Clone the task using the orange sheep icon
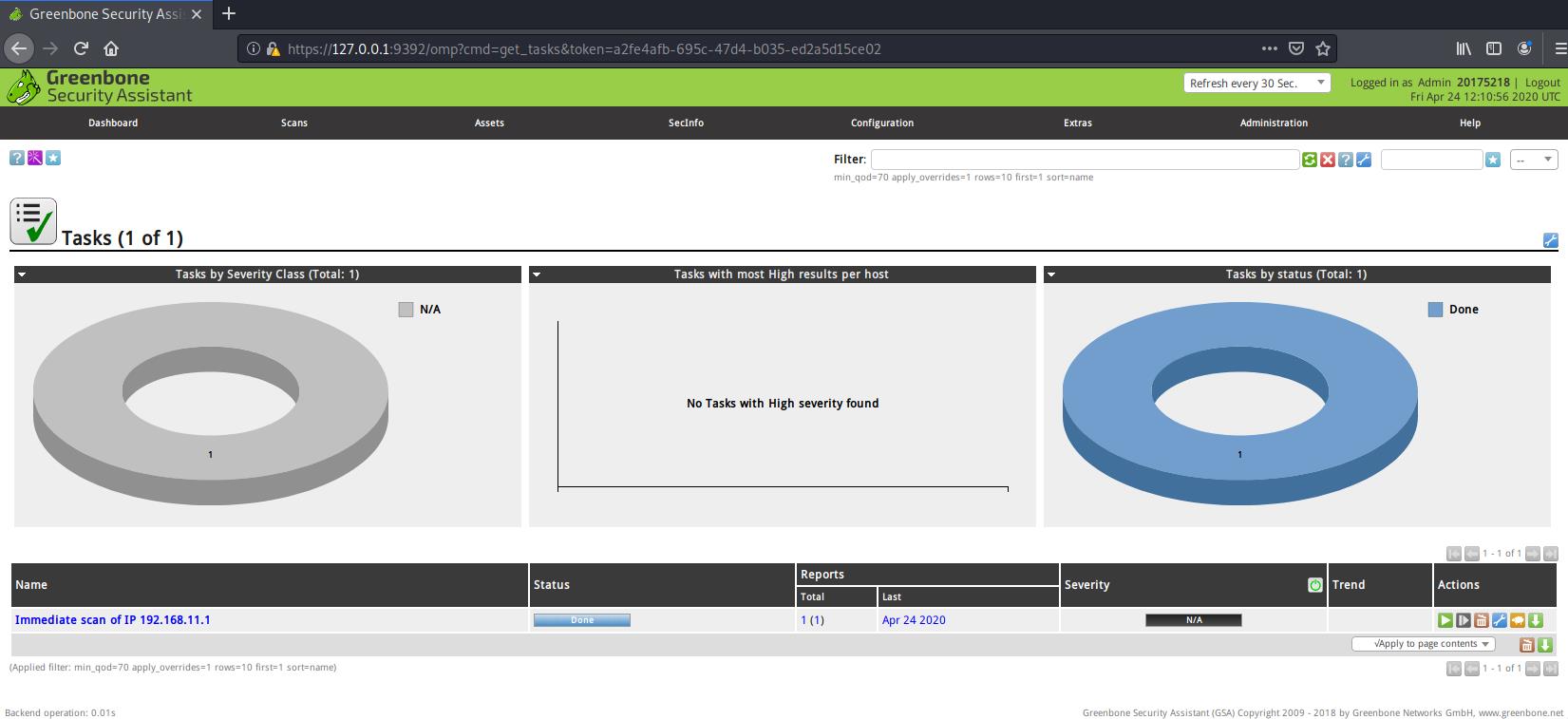 [1518, 620]
